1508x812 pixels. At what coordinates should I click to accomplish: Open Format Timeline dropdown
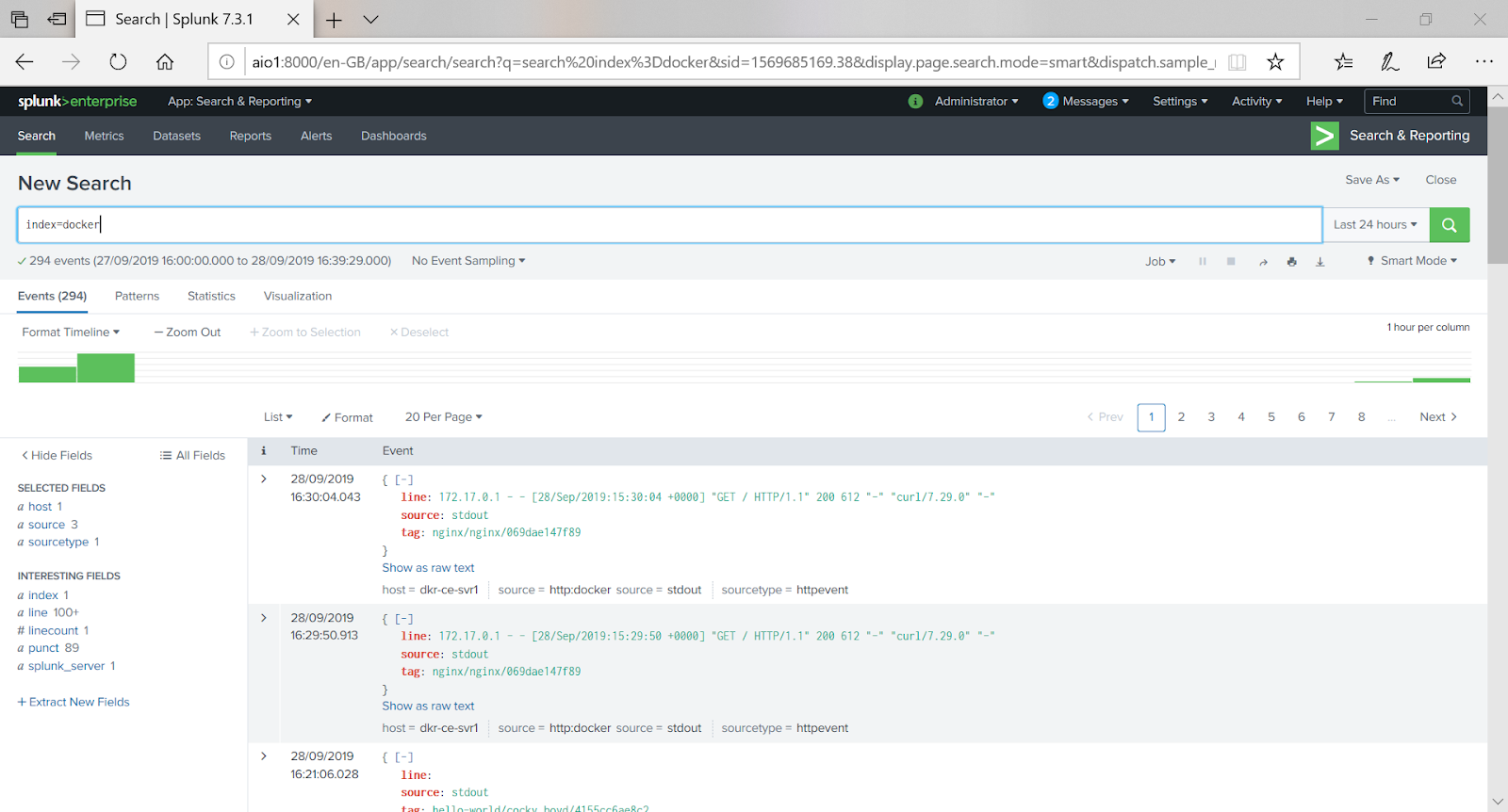(x=71, y=333)
